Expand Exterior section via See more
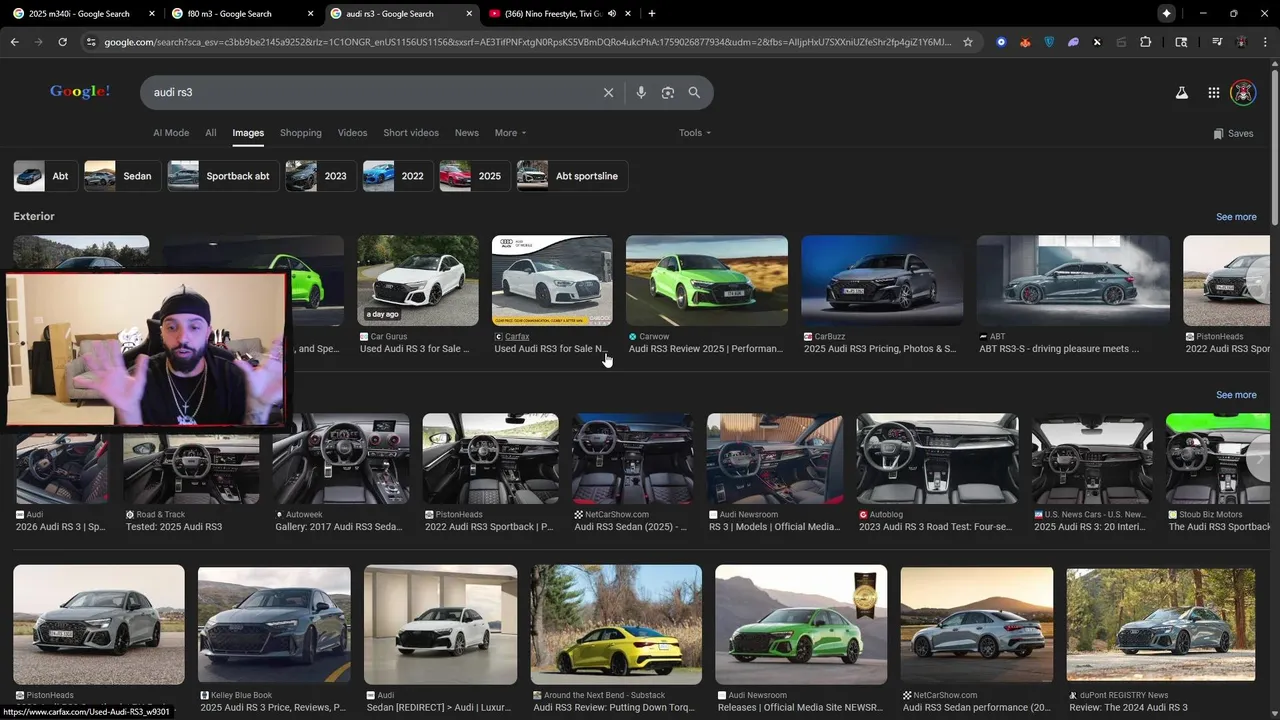This screenshot has width=1280, height=720. pos(1236,217)
